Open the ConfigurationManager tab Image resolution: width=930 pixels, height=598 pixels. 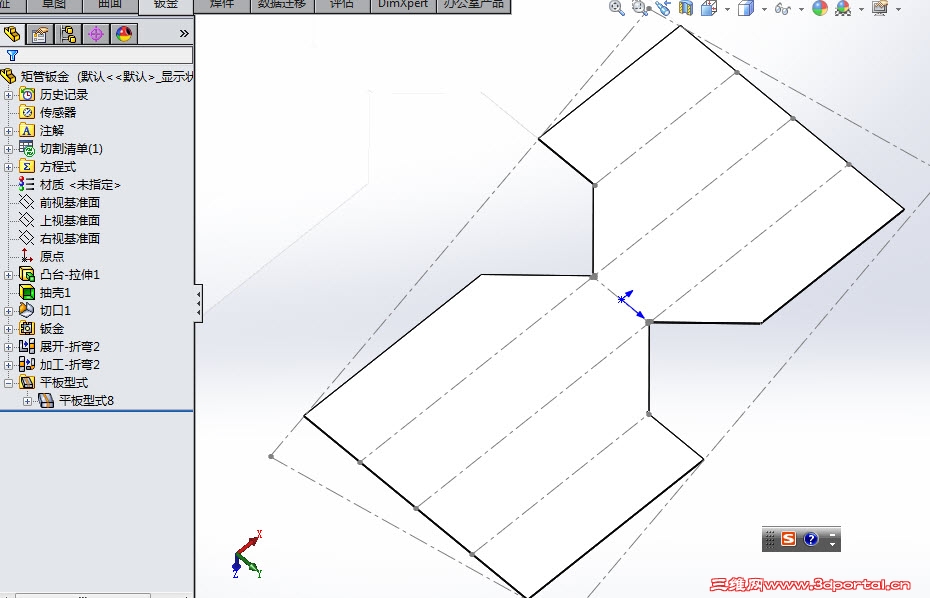coord(68,34)
